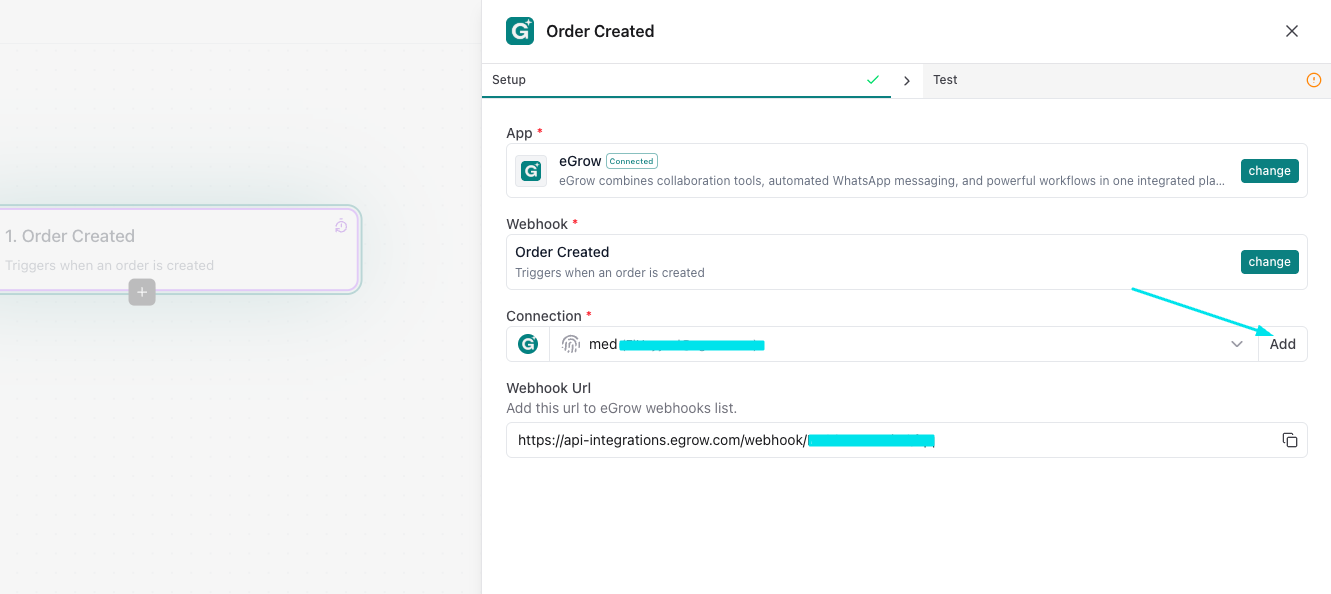Copy the Webhook Url
The height and width of the screenshot is (594, 1331).
(1290, 440)
